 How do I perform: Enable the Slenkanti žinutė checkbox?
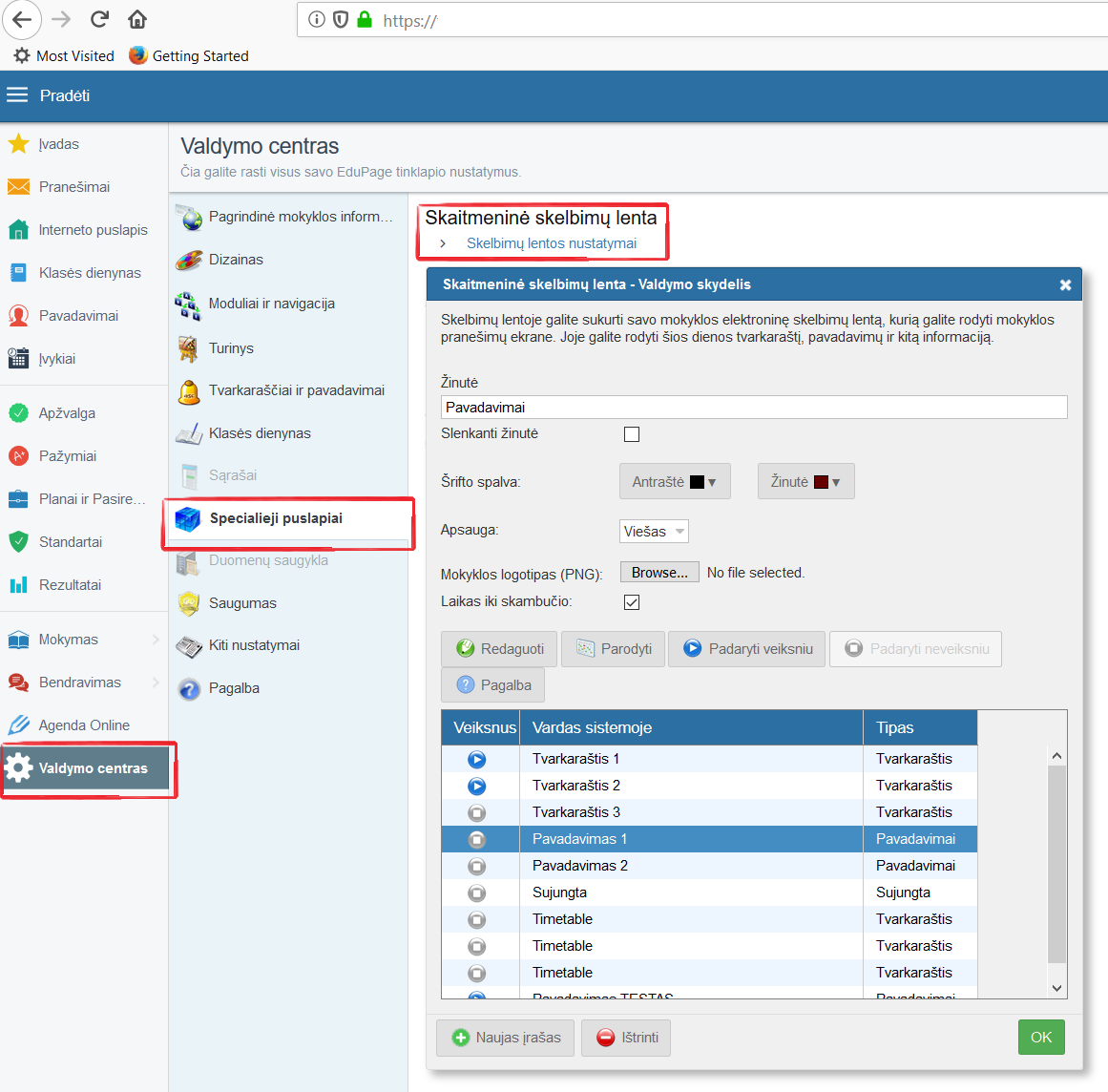(632, 434)
